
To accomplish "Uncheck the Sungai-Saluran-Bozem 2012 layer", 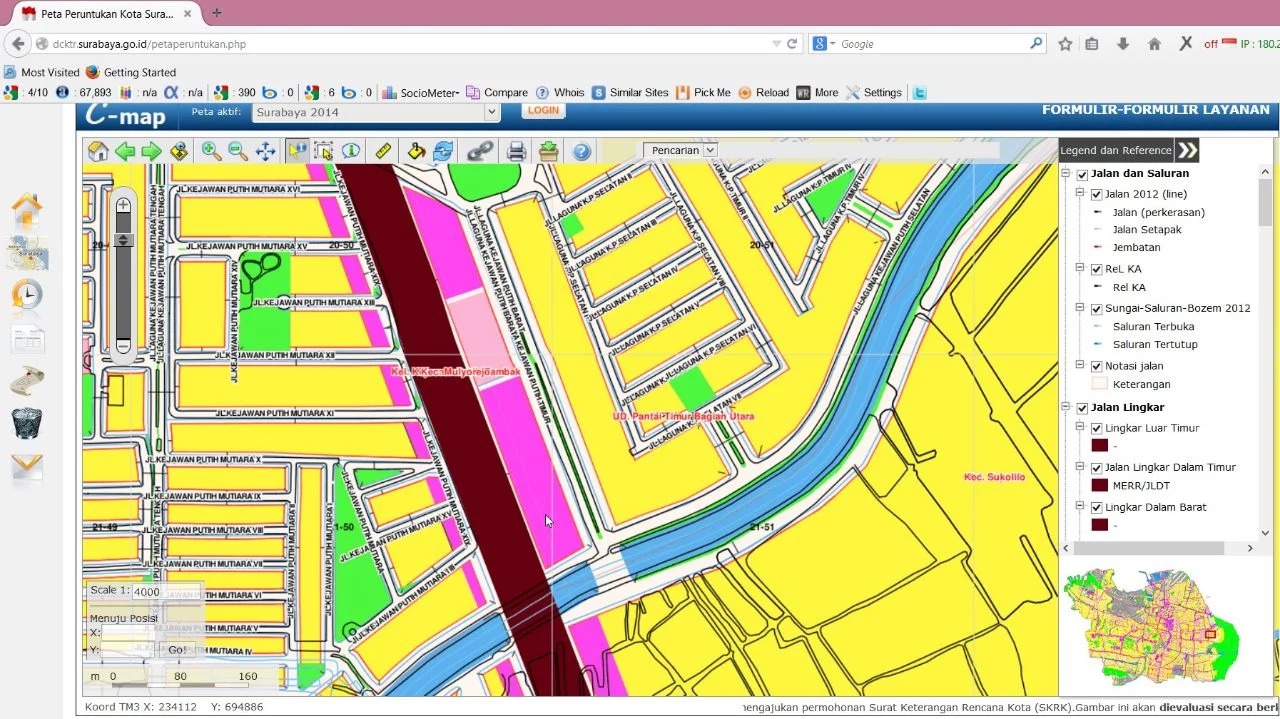I will tap(1097, 309).
